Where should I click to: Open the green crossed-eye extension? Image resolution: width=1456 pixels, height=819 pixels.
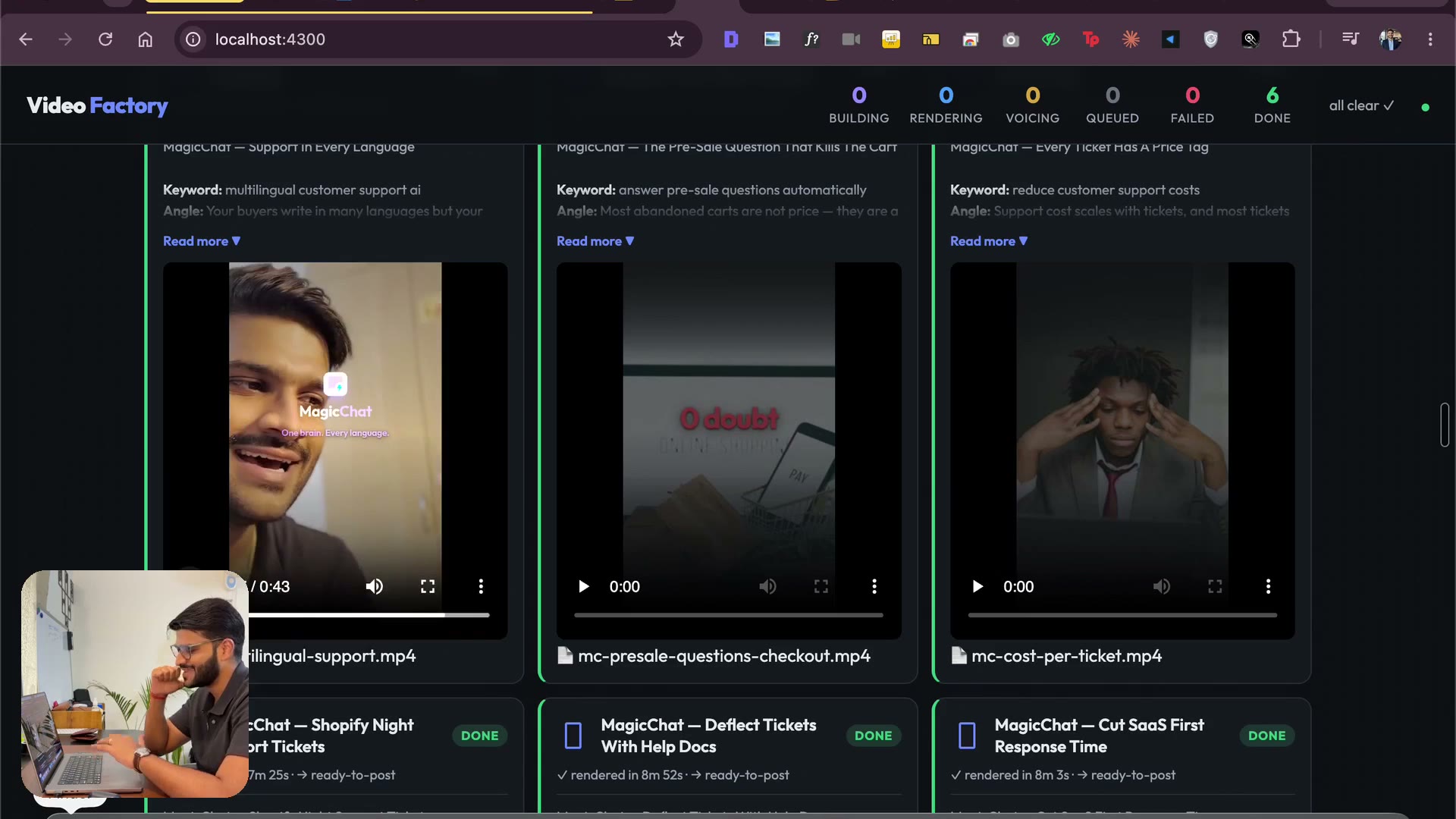(1051, 39)
